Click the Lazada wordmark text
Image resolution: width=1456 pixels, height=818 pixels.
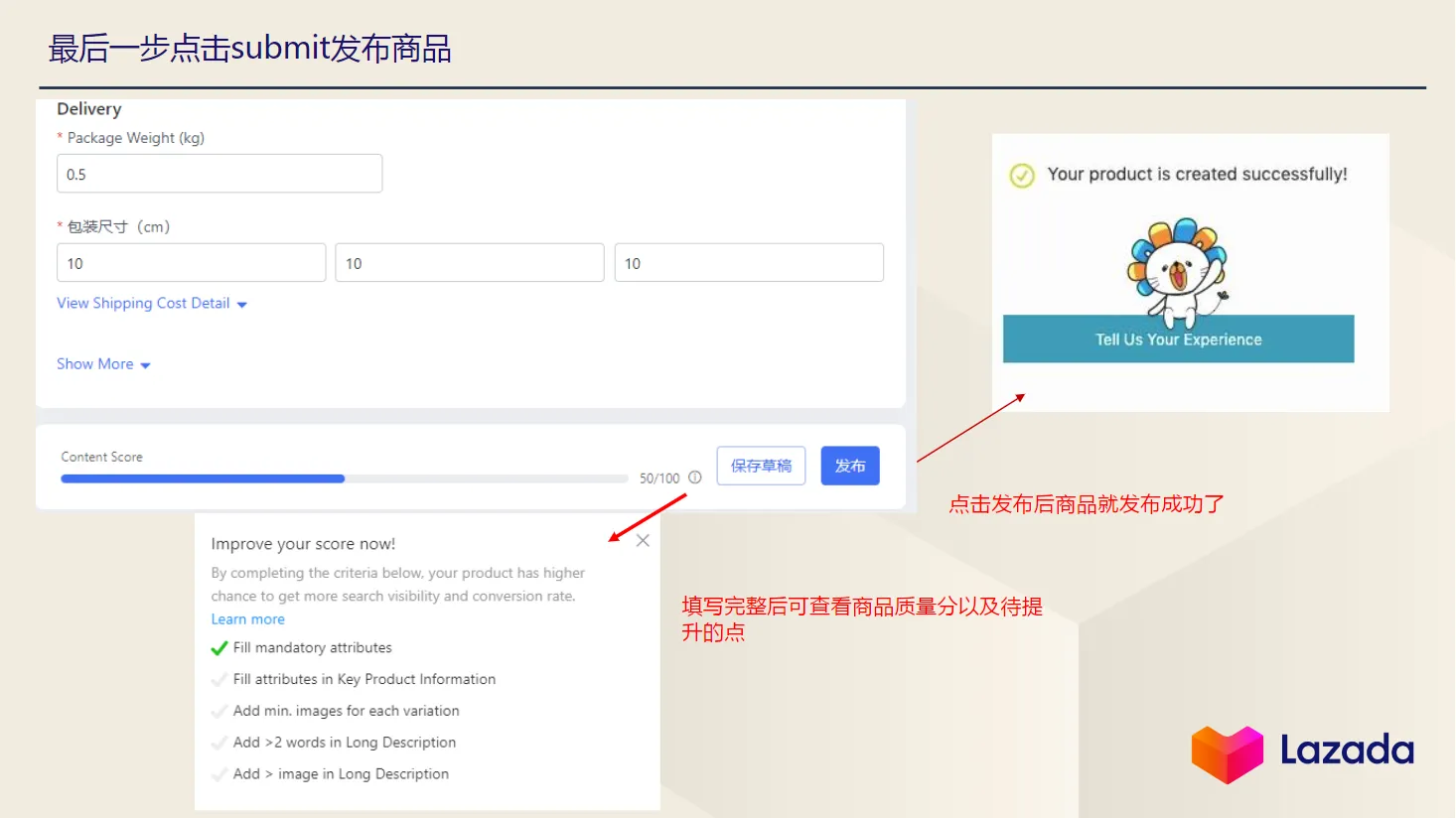(1346, 751)
